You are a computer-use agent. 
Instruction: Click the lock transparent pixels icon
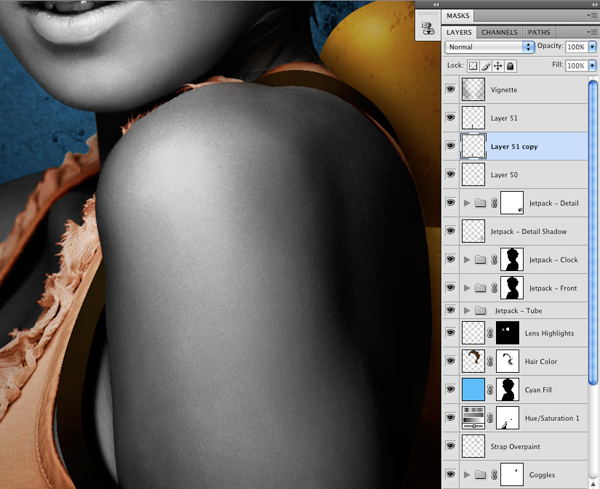click(x=473, y=66)
